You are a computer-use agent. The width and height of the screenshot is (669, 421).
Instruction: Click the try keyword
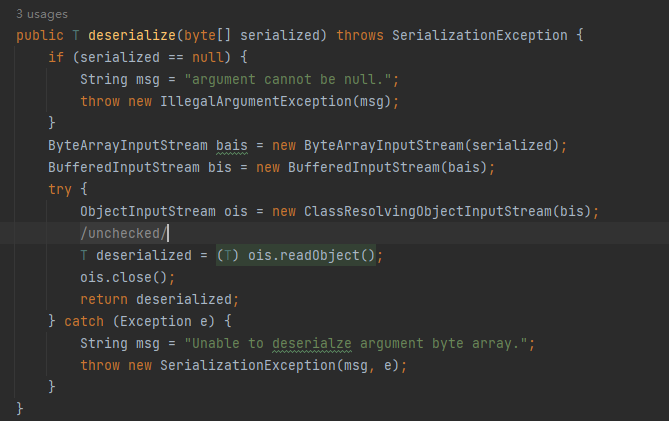60,189
